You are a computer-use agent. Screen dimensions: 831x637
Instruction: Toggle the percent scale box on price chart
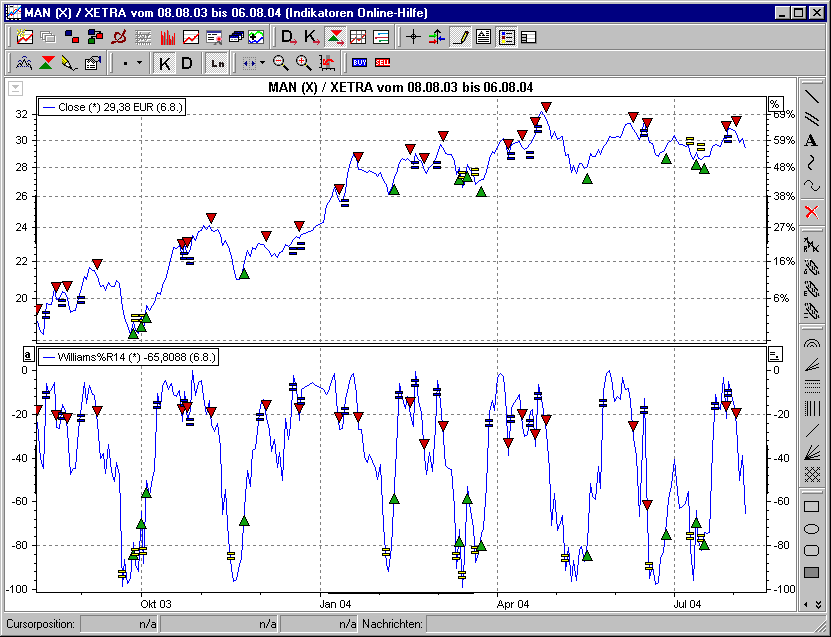(774, 104)
